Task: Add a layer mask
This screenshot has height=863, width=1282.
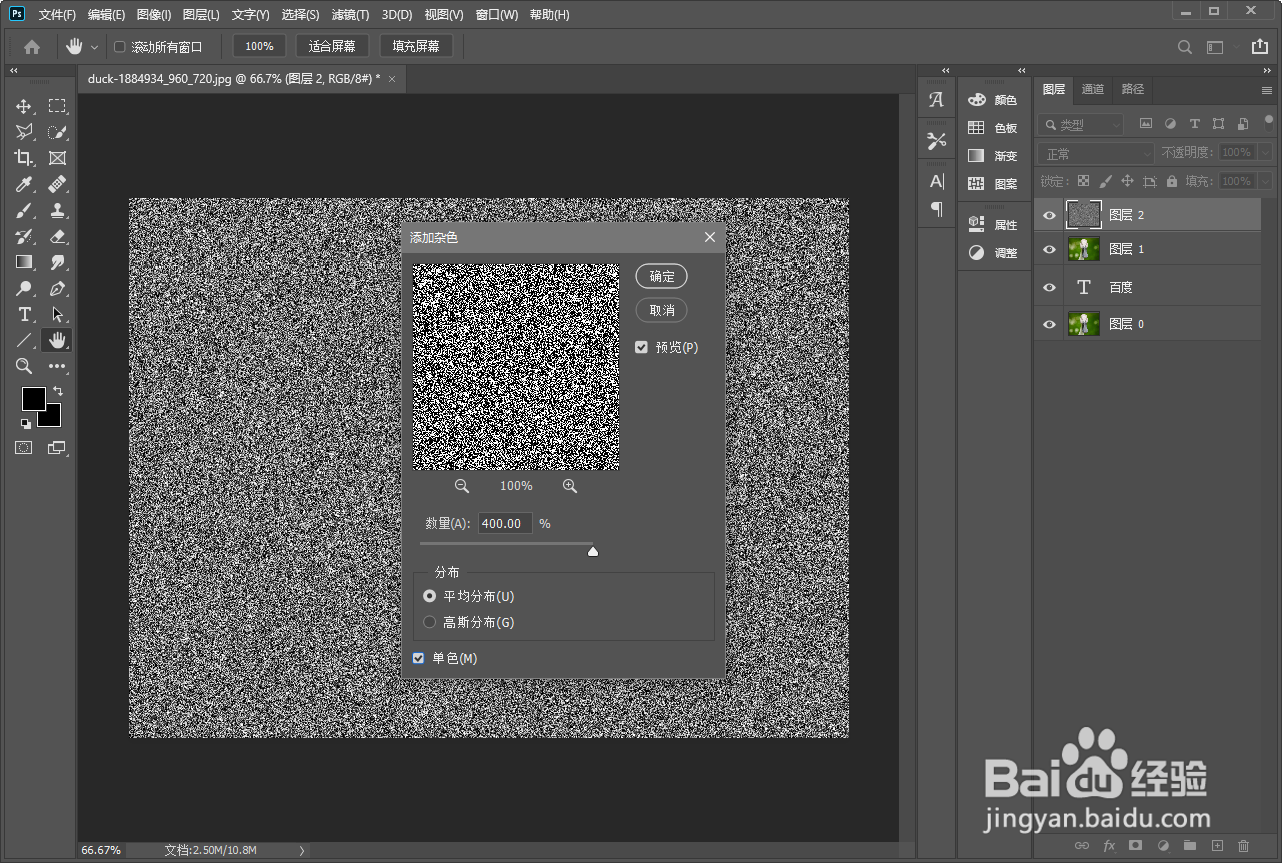Action: (1135, 846)
